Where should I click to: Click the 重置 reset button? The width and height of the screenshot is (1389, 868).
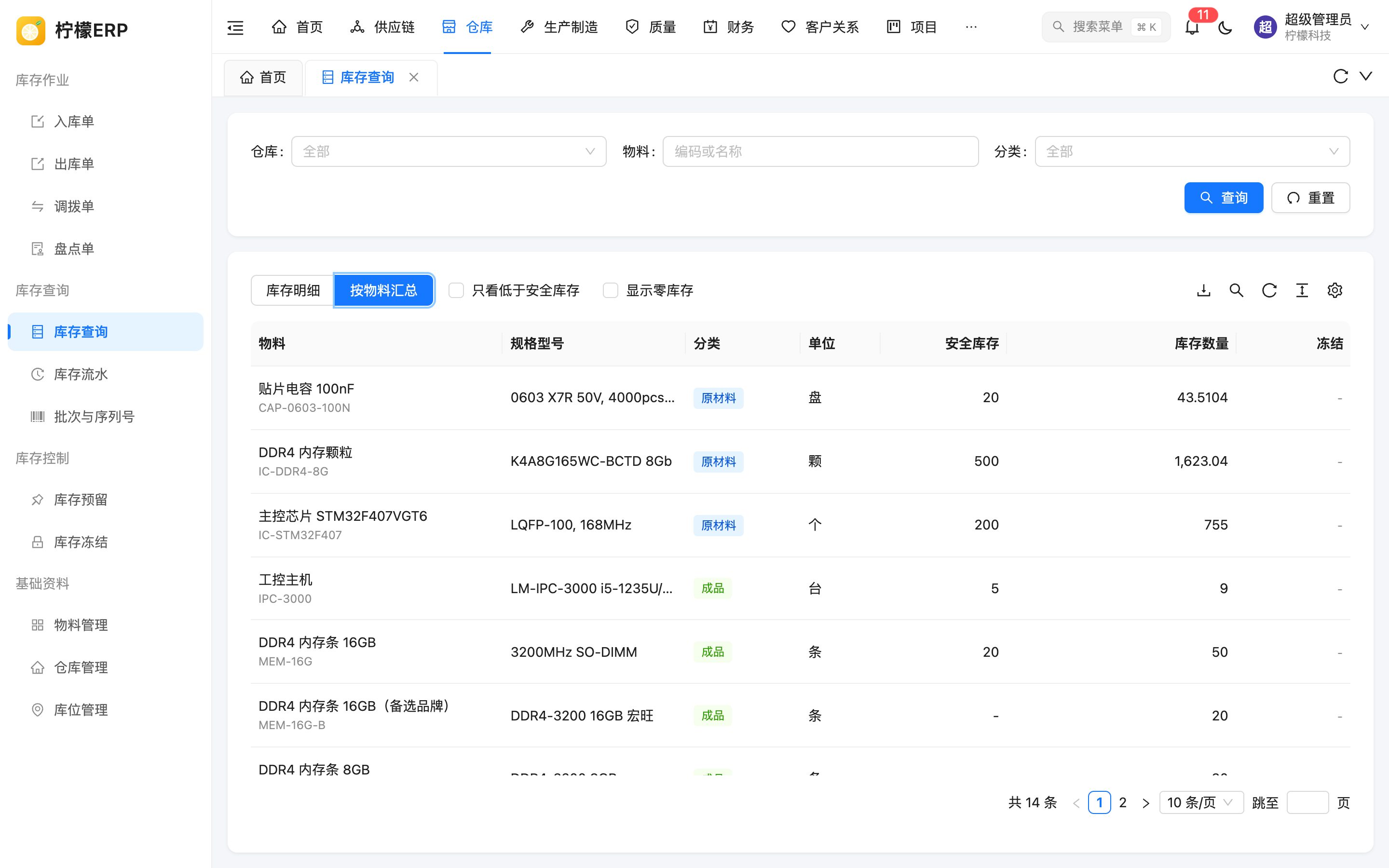click(x=1310, y=198)
